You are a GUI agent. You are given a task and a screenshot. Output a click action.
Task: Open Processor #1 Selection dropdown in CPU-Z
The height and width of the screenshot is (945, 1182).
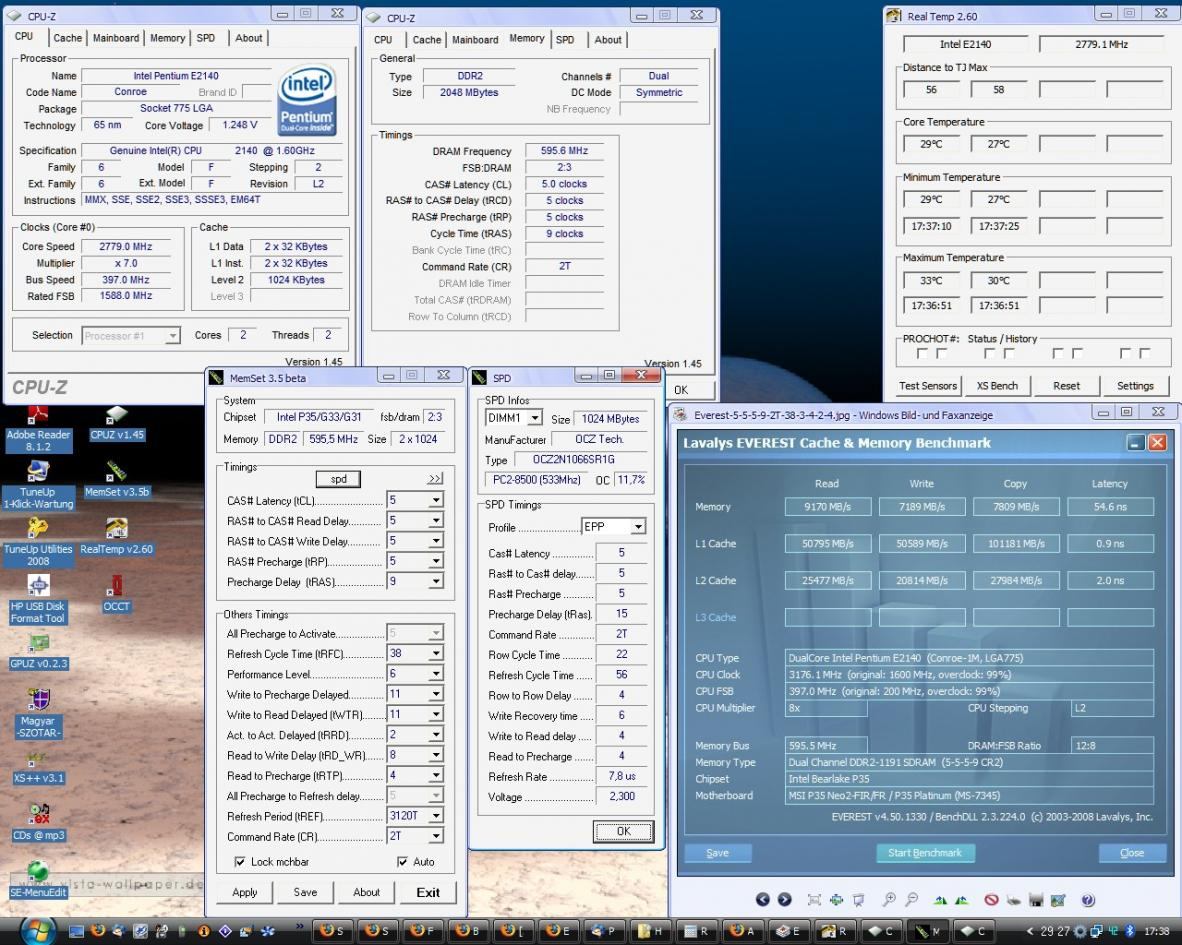(131, 336)
